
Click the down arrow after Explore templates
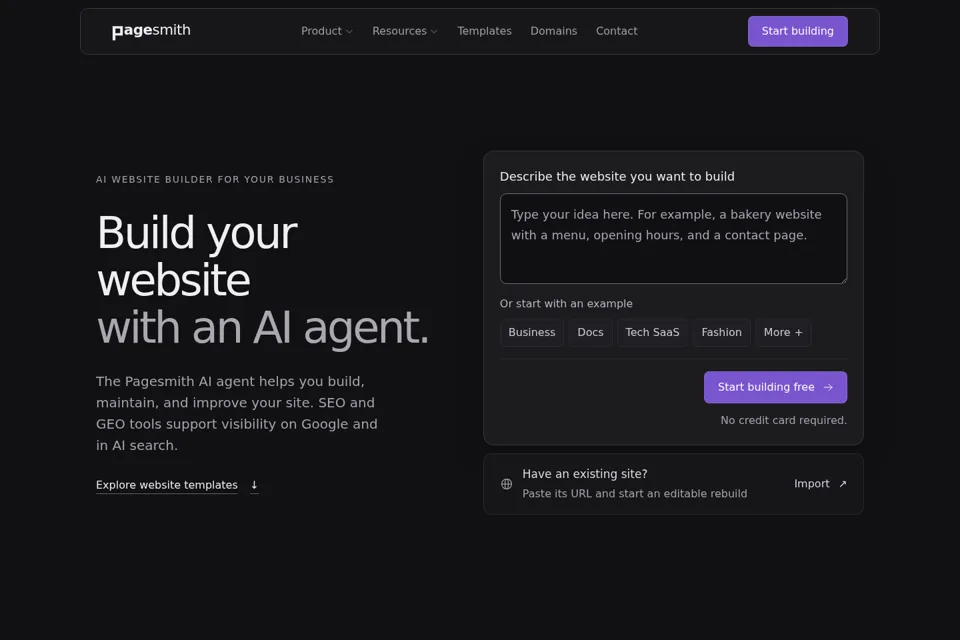click(x=254, y=485)
